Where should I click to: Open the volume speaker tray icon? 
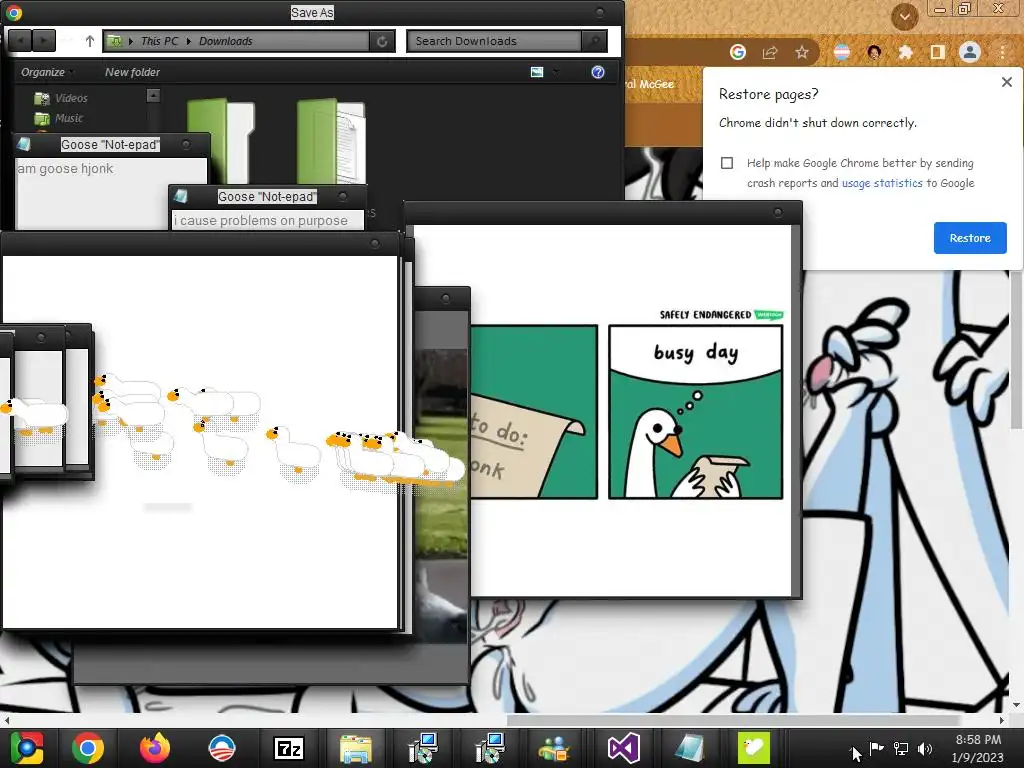(925, 748)
